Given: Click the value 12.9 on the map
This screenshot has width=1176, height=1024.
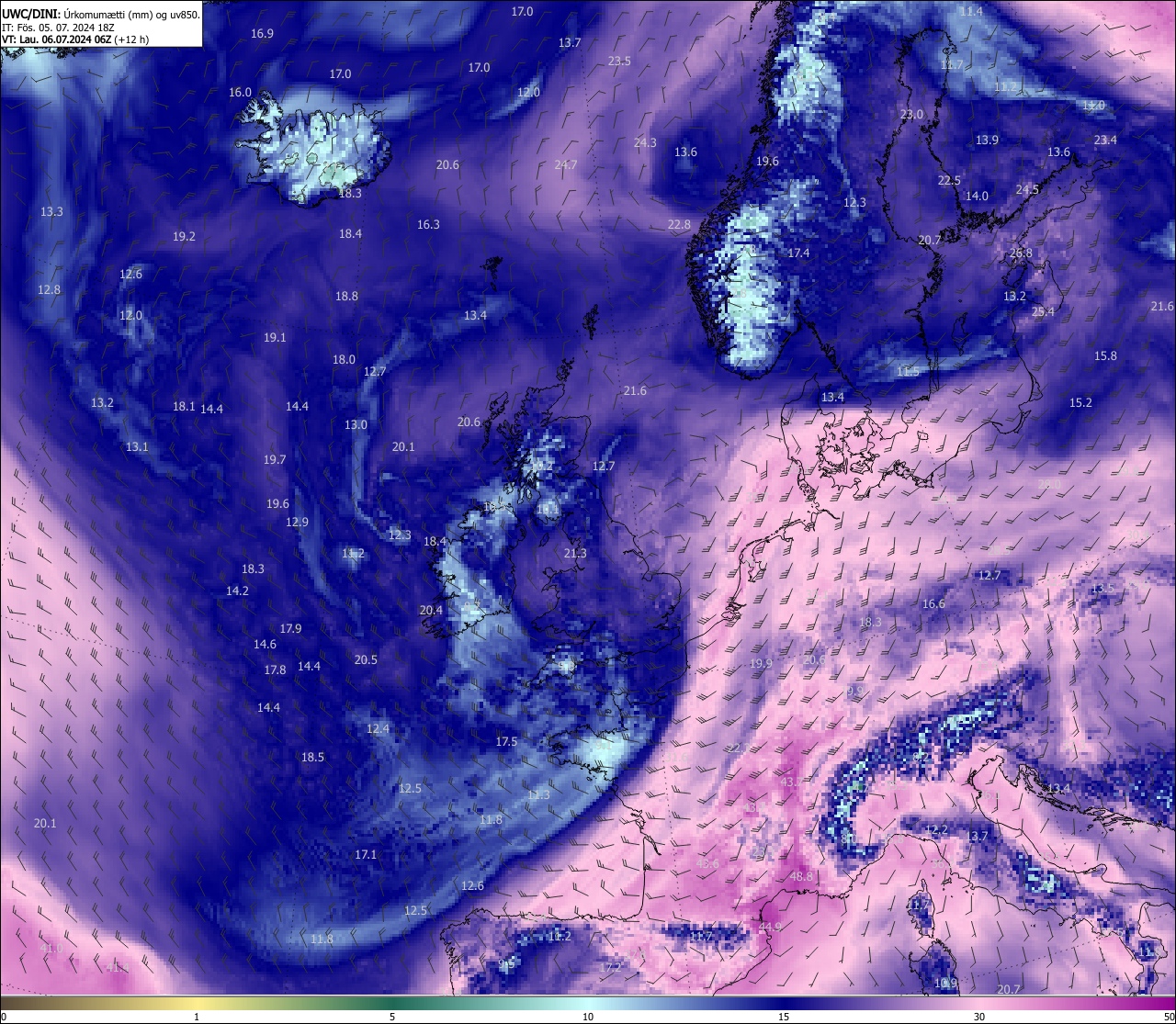Looking at the screenshot, I should (297, 522).
